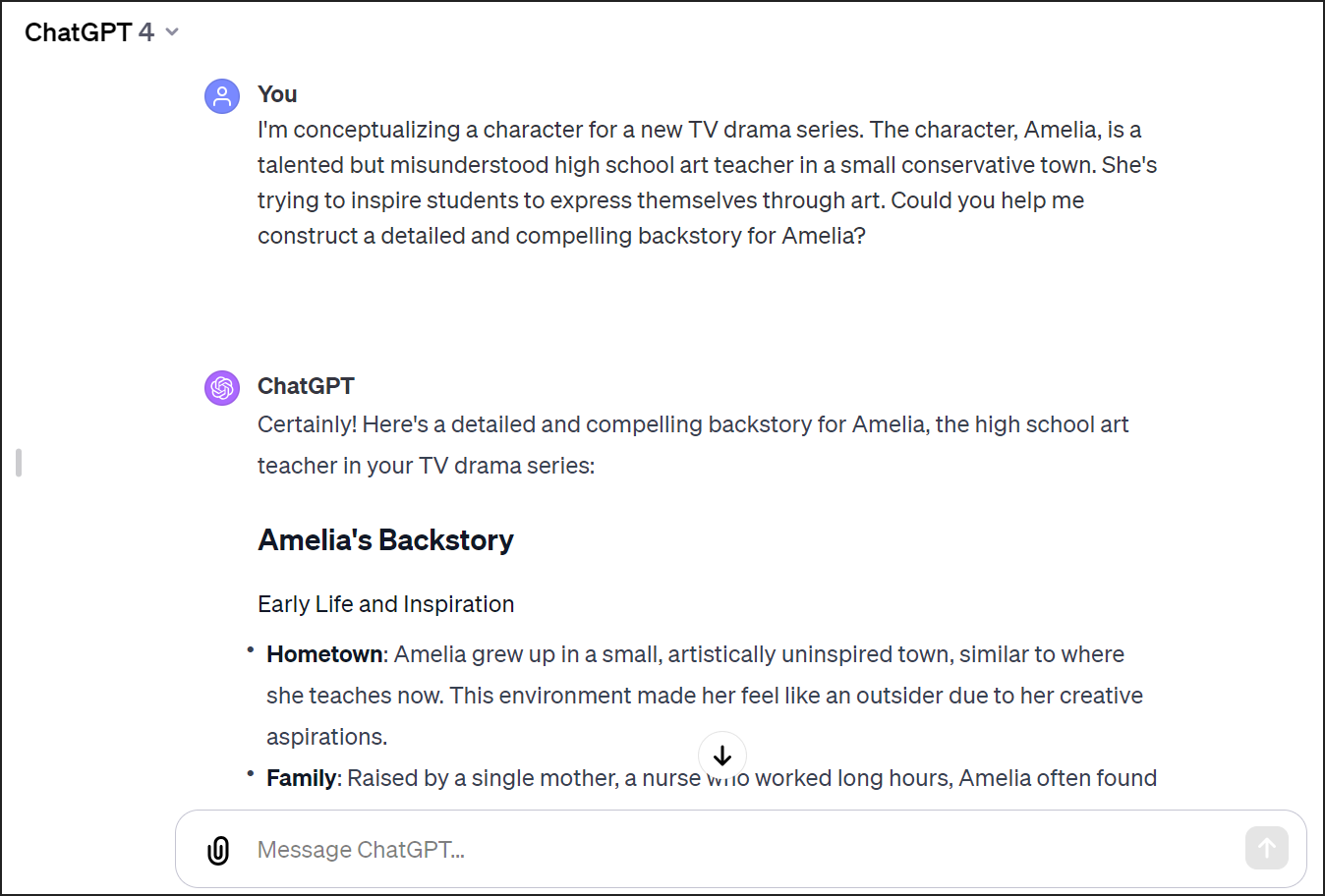Open the sidebar using the left edge handle
The image size is (1325, 896).
click(19, 463)
